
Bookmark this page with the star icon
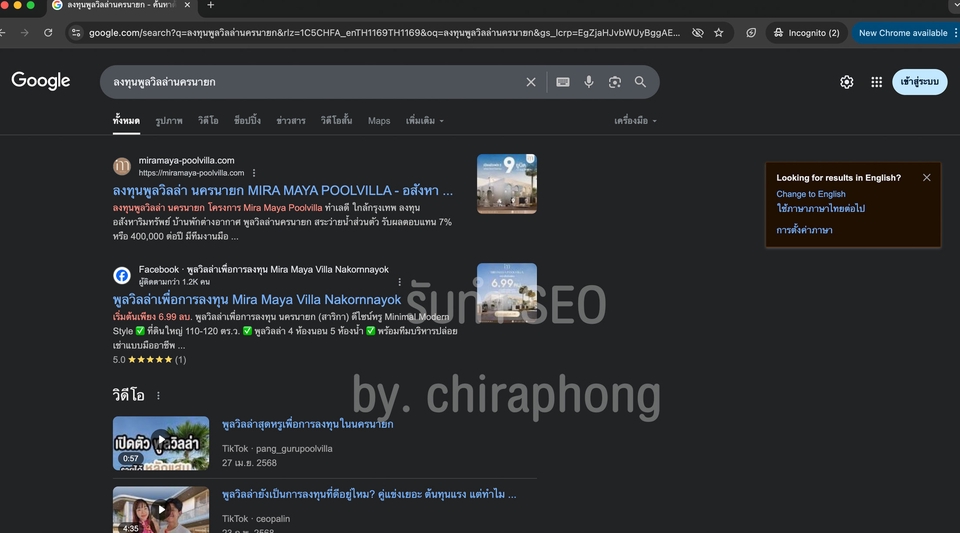pos(719,33)
